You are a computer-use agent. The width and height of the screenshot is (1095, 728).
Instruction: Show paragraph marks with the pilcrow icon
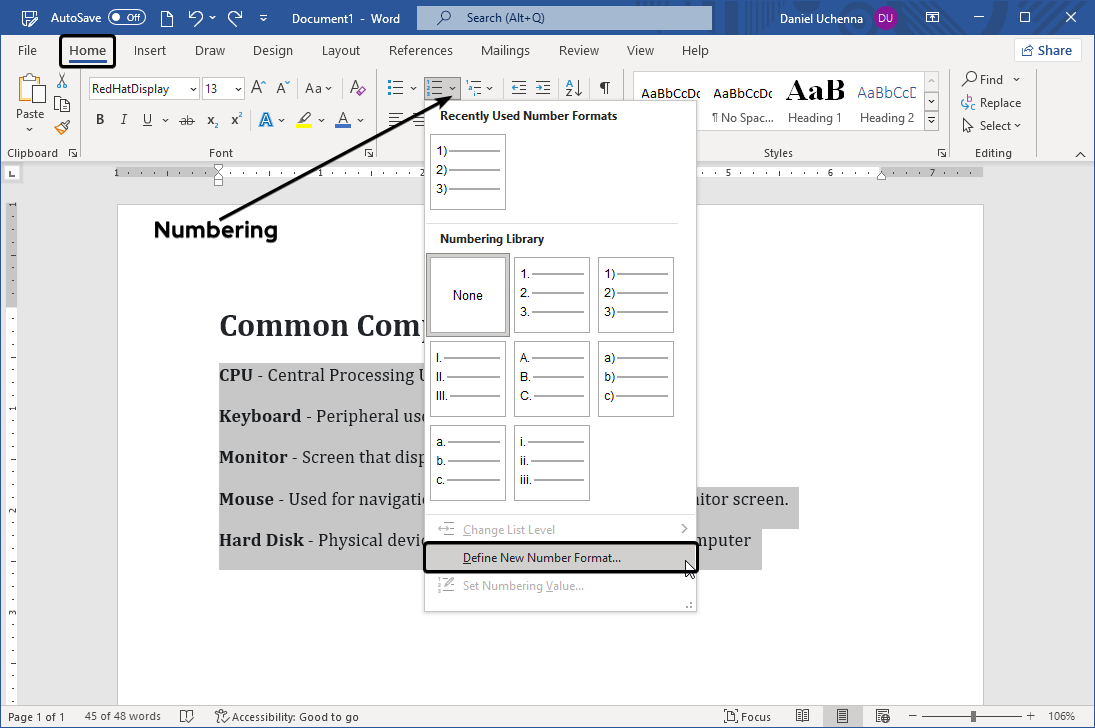tap(605, 88)
